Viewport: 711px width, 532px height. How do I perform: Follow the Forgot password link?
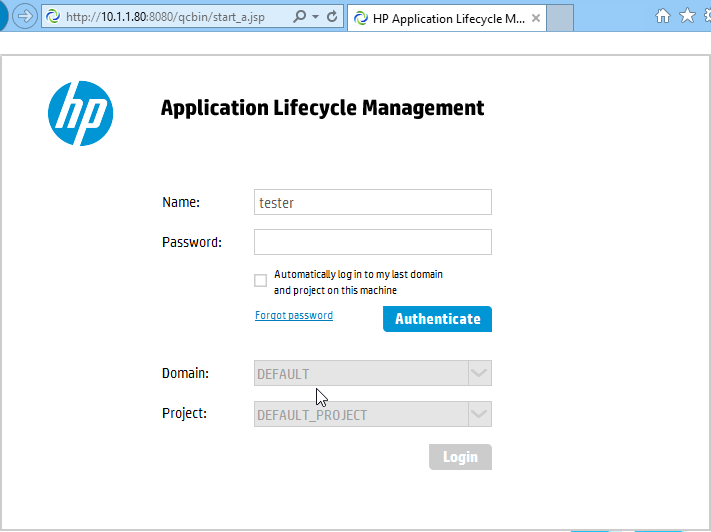[x=294, y=315]
